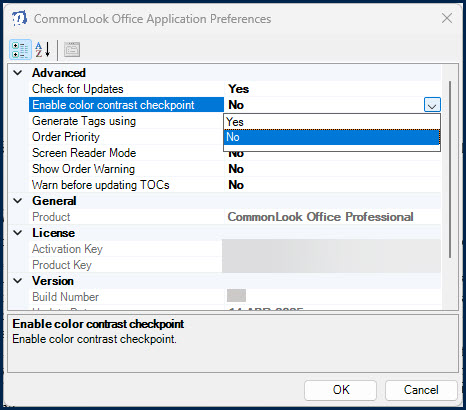Click the Advanced category header text

59,73
